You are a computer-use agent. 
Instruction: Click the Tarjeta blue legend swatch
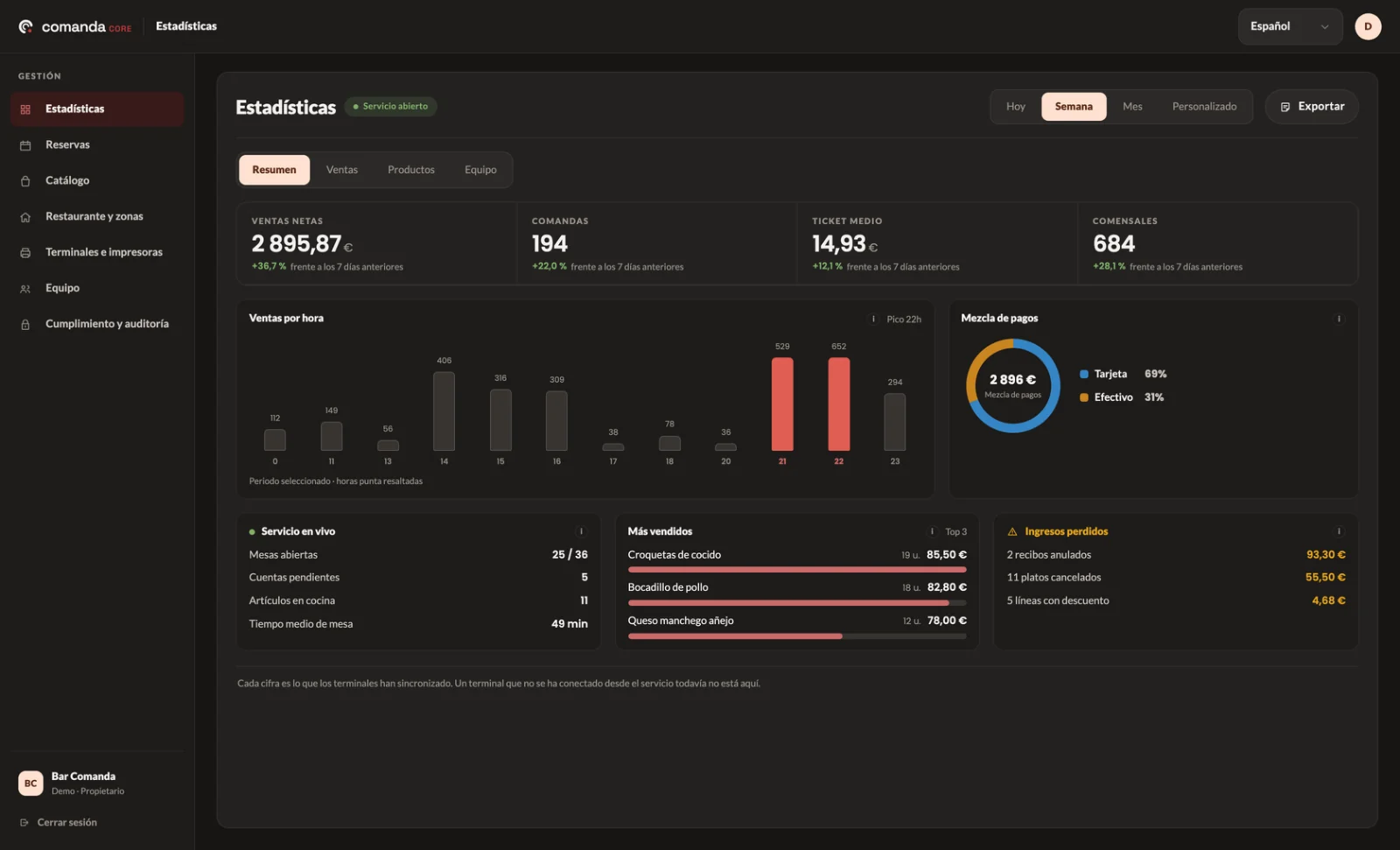1084,375
